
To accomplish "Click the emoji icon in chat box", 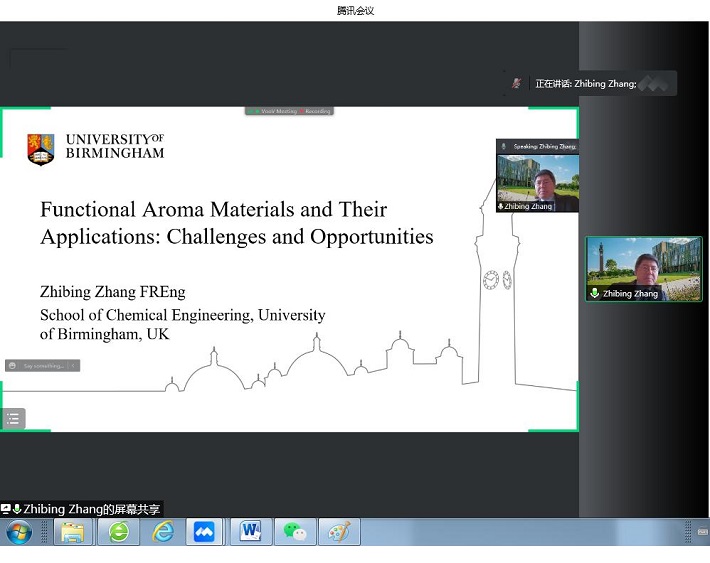I will (x=12, y=366).
